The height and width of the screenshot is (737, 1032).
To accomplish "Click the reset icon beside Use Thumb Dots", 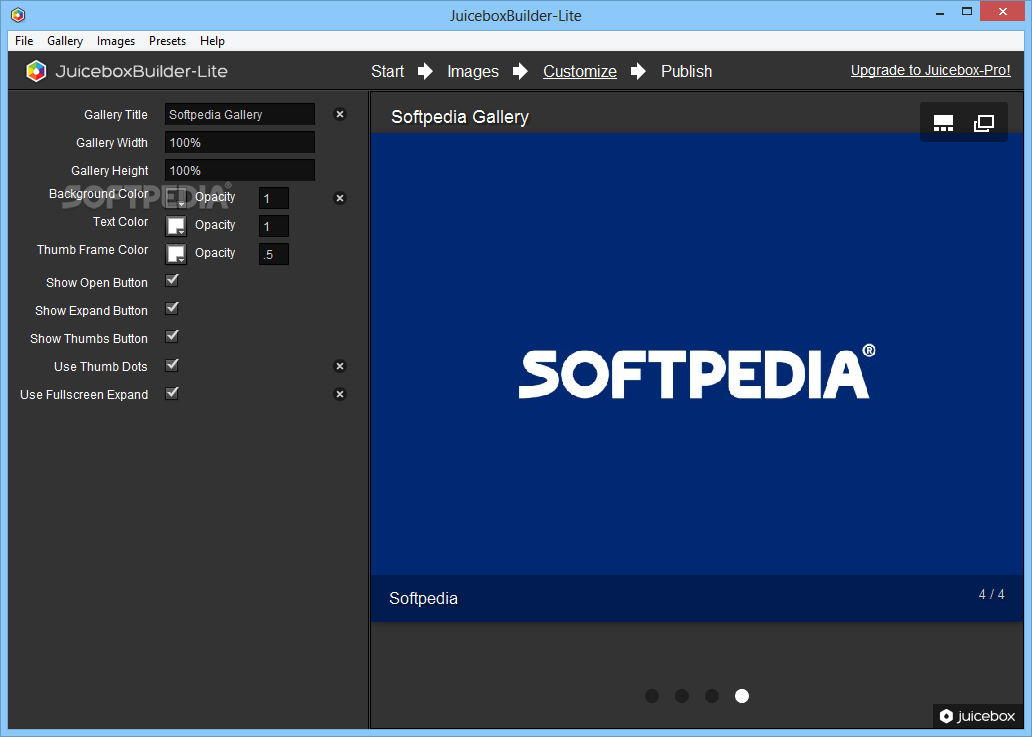I will (340, 367).
